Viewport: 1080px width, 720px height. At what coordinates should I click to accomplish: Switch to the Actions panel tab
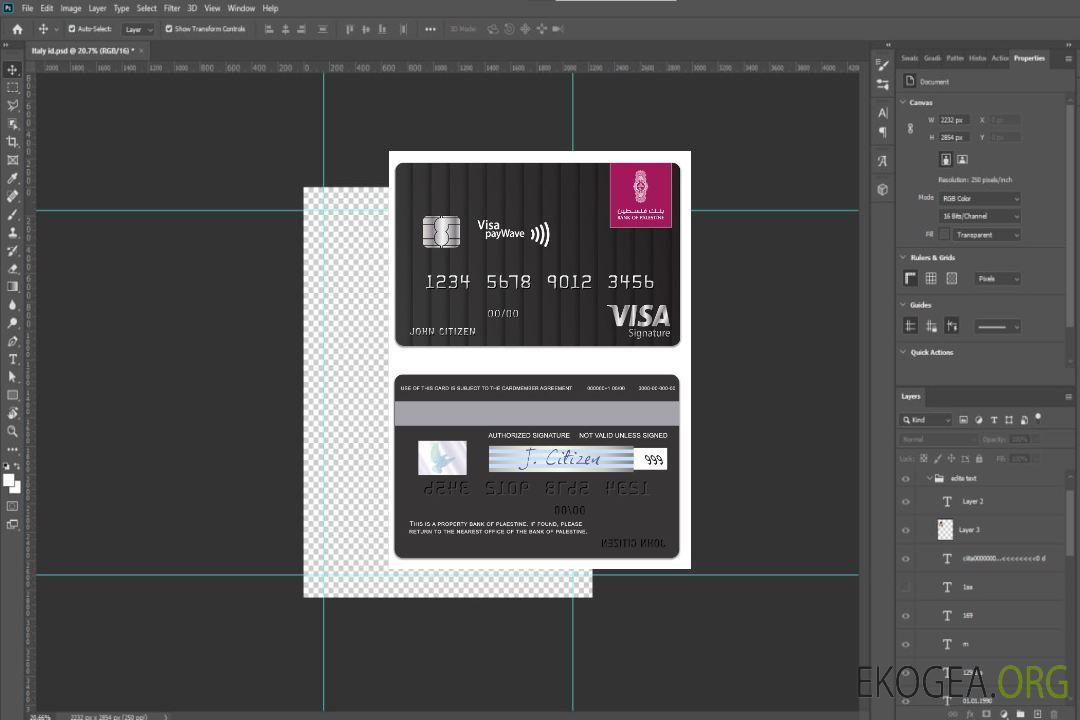point(999,58)
